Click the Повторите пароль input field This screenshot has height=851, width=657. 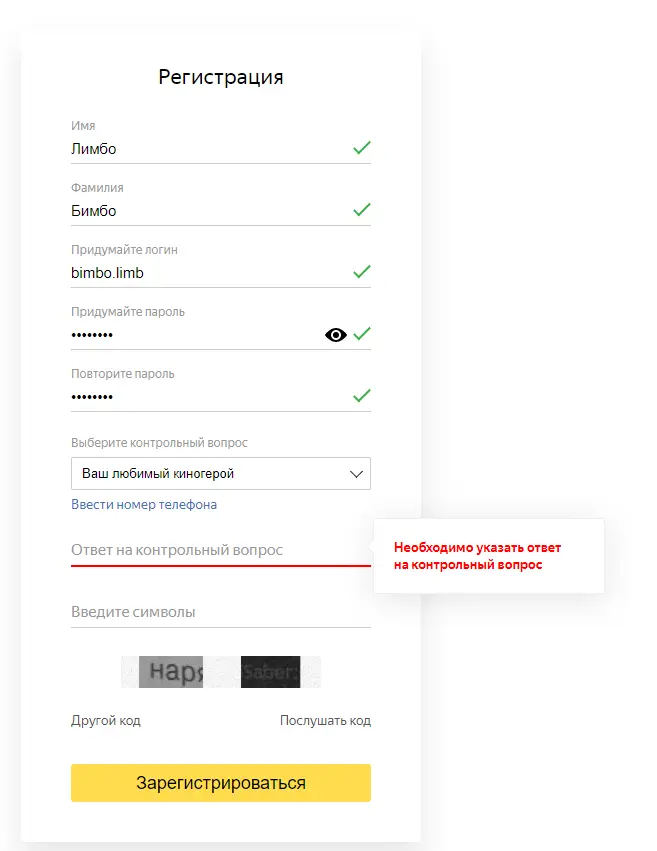(221, 397)
